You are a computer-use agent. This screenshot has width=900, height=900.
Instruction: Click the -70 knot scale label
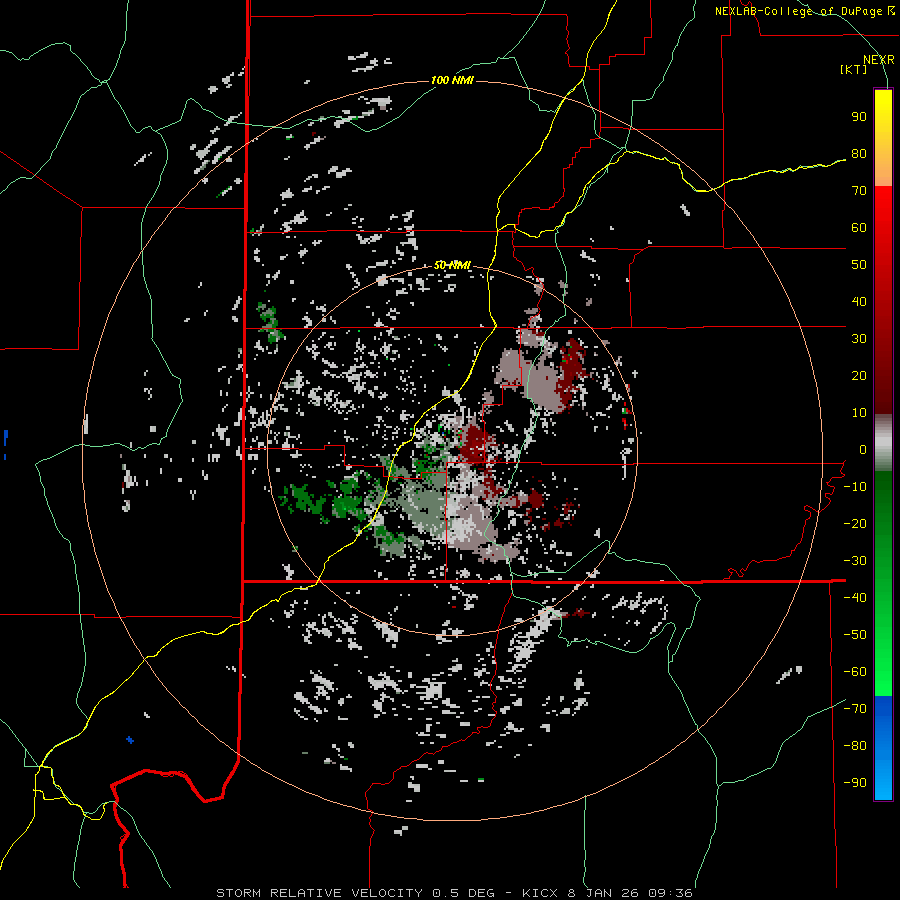855,709
